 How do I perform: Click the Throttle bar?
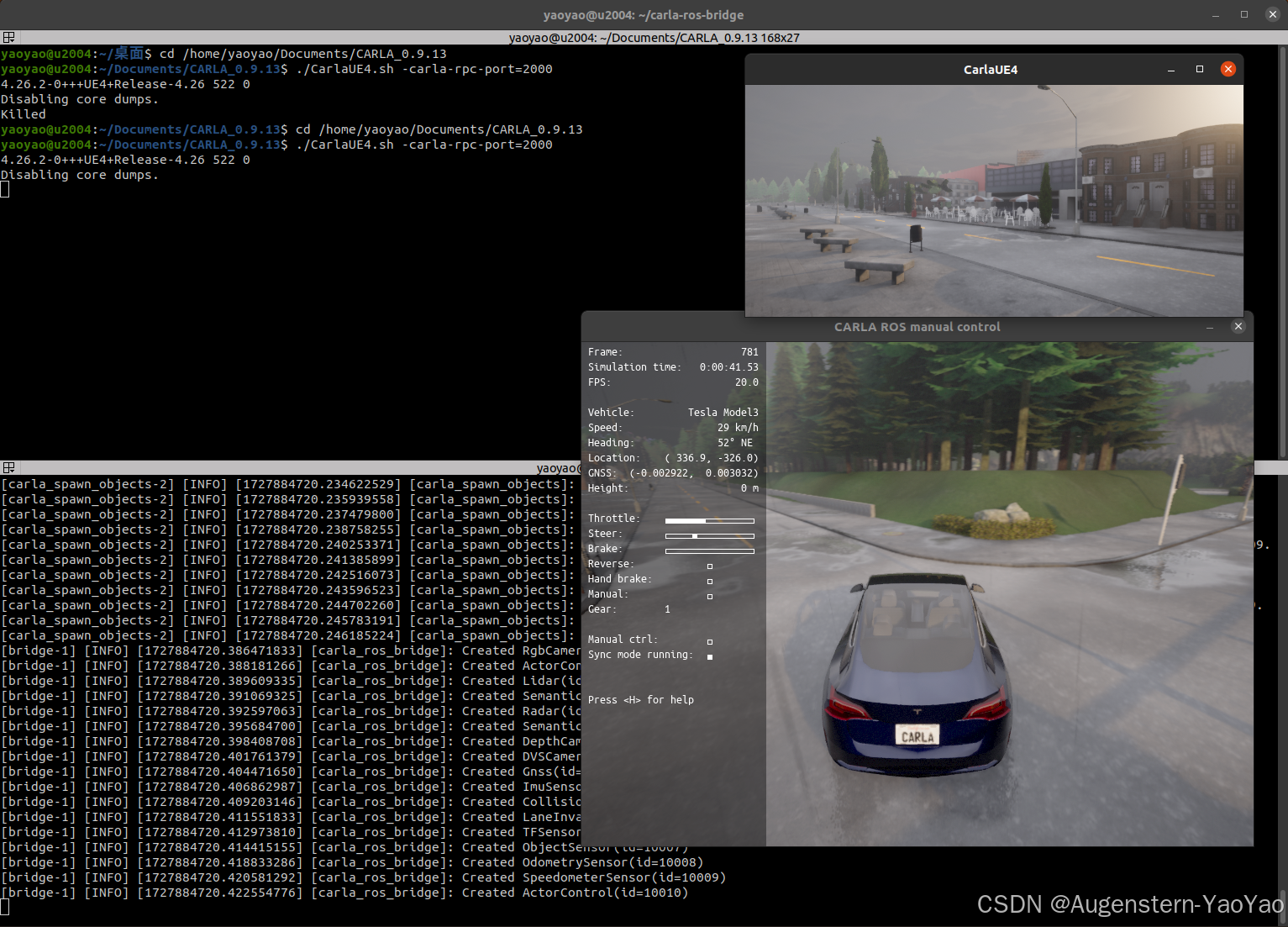pos(709,521)
